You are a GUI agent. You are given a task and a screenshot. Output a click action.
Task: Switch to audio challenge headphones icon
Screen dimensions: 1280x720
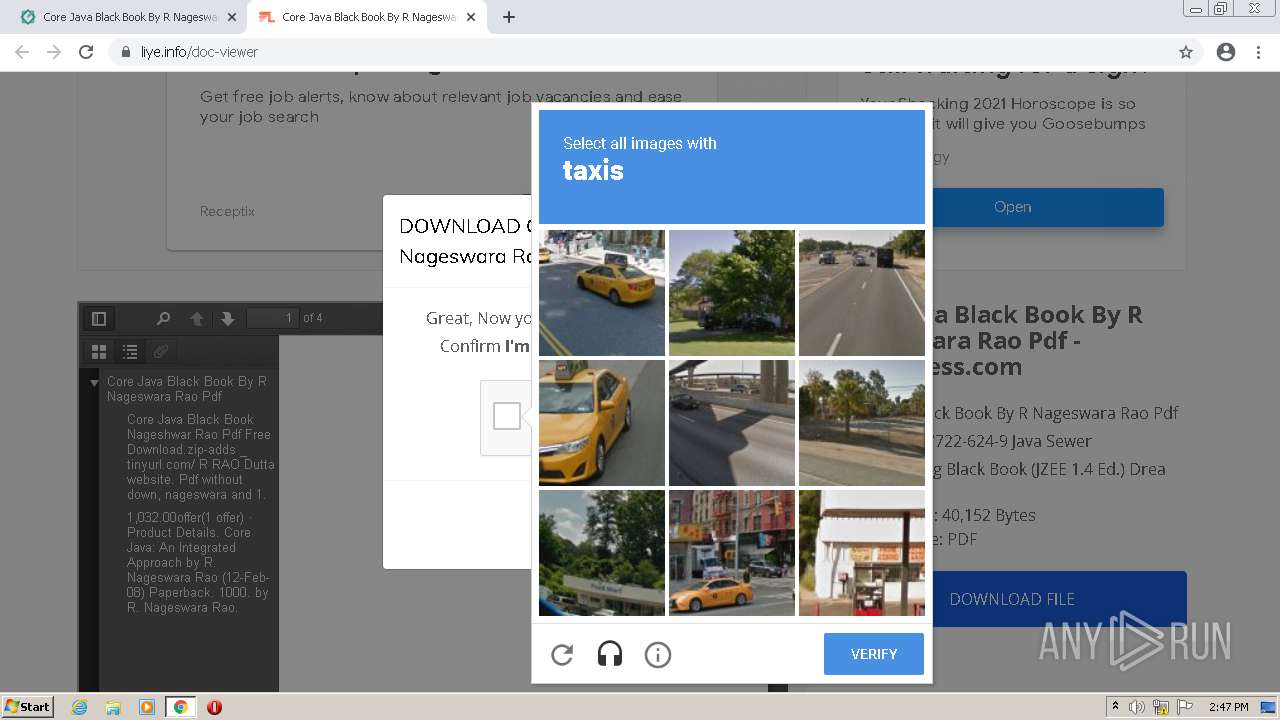[x=610, y=654]
